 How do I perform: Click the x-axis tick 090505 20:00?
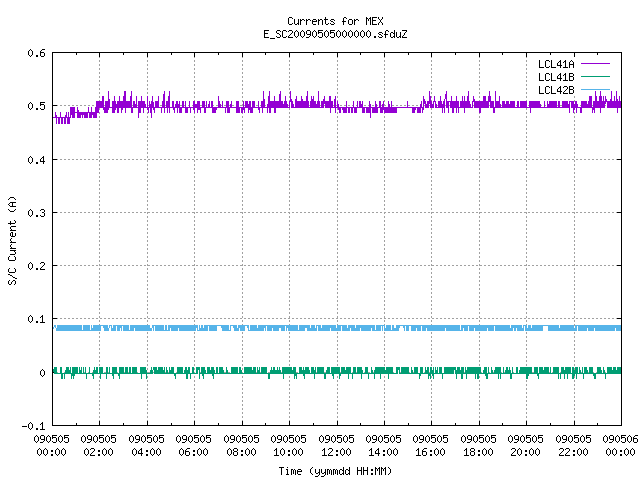(x=525, y=445)
